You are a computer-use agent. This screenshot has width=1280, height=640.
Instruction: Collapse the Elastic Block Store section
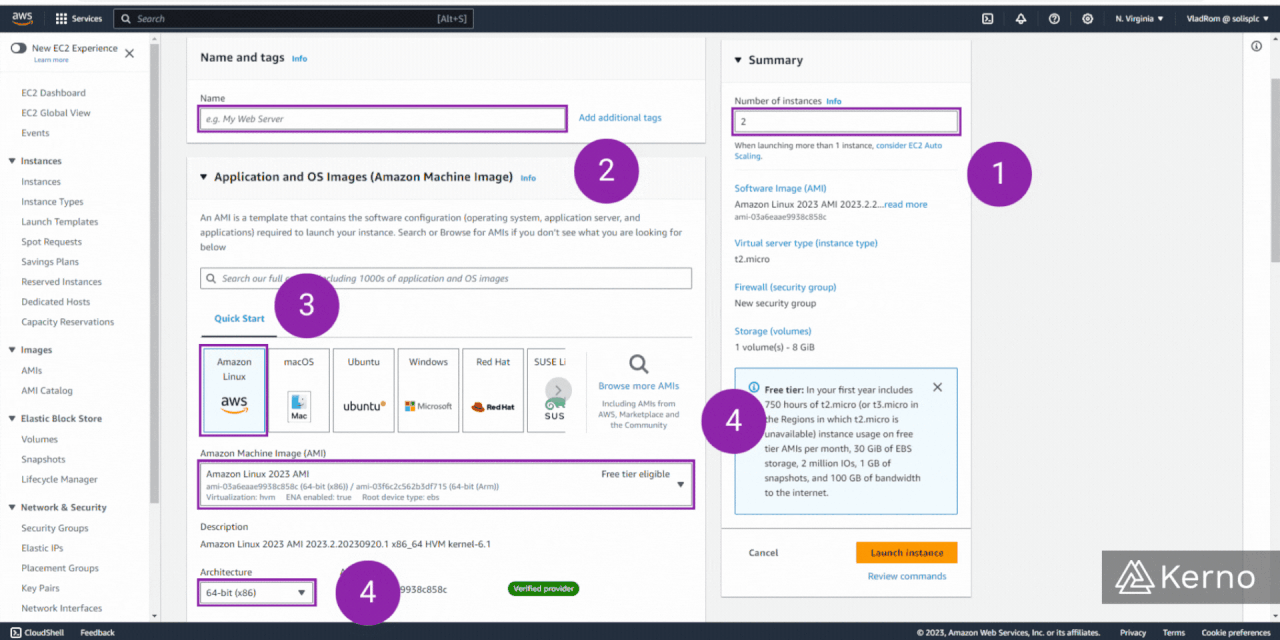pos(12,418)
